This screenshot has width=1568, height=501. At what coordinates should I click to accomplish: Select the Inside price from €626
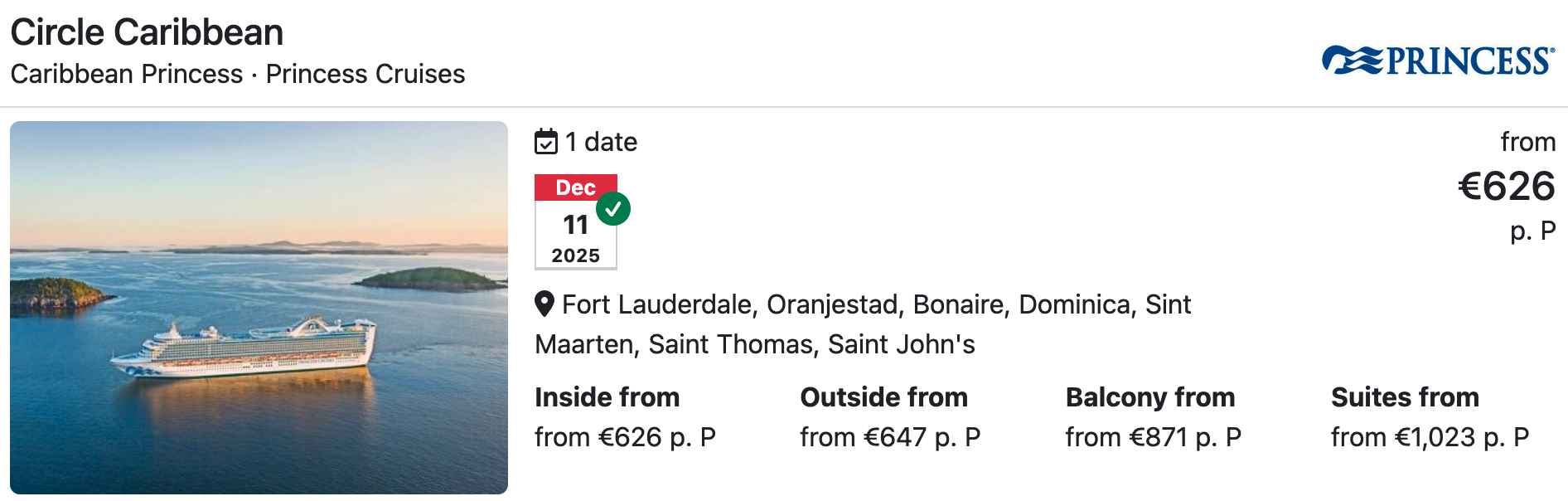pos(625,437)
